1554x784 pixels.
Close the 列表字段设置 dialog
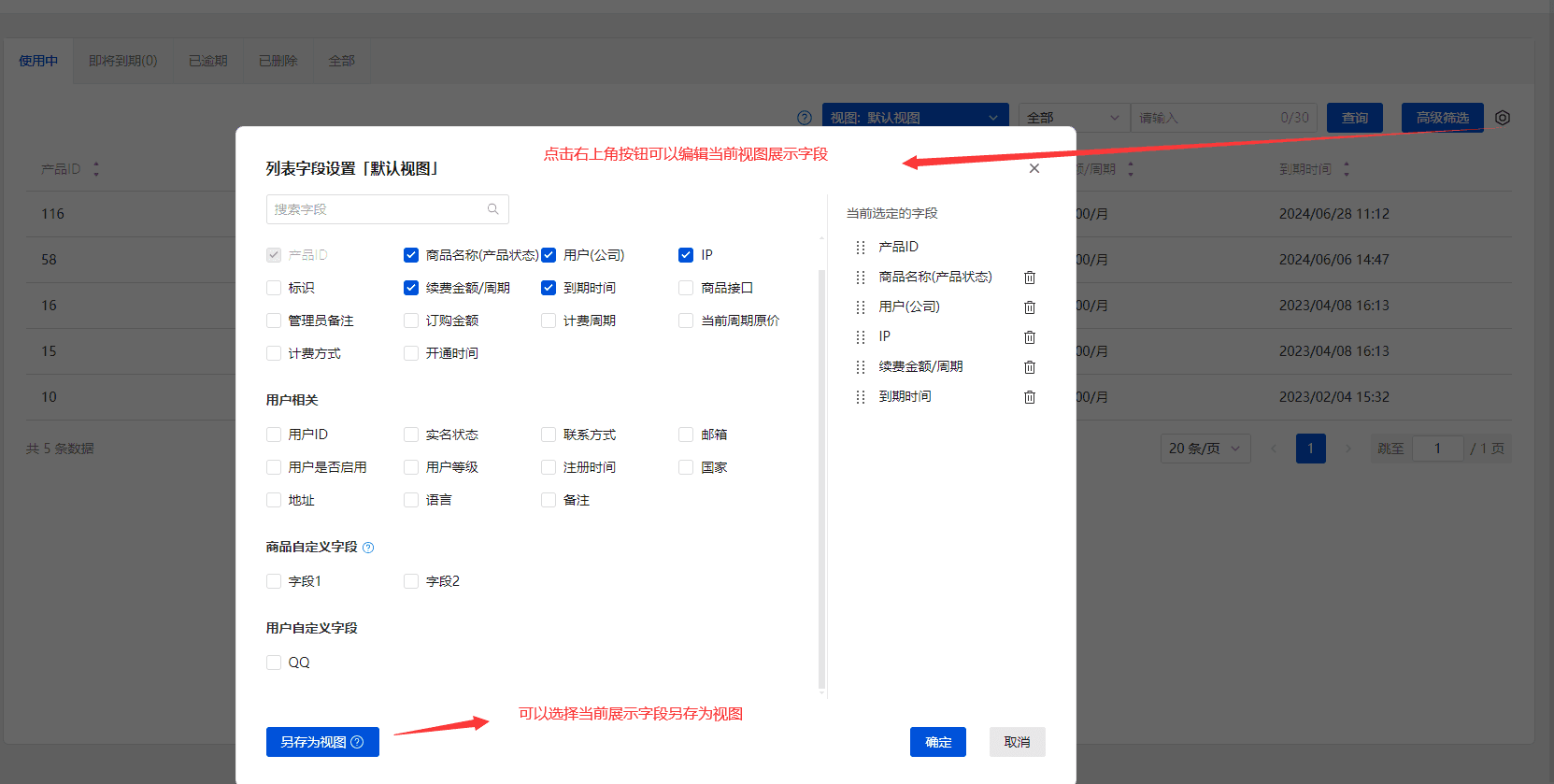point(1034,168)
